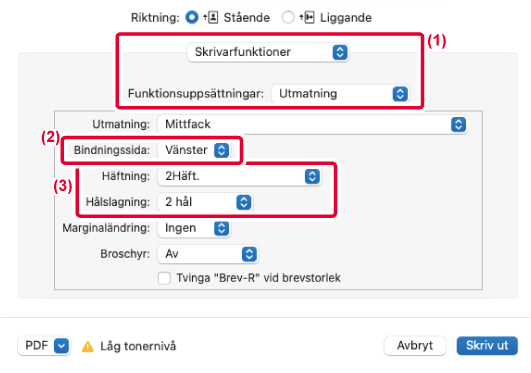Change Bindningssida from Vänster
This screenshot has width=531, height=373.
(194, 150)
